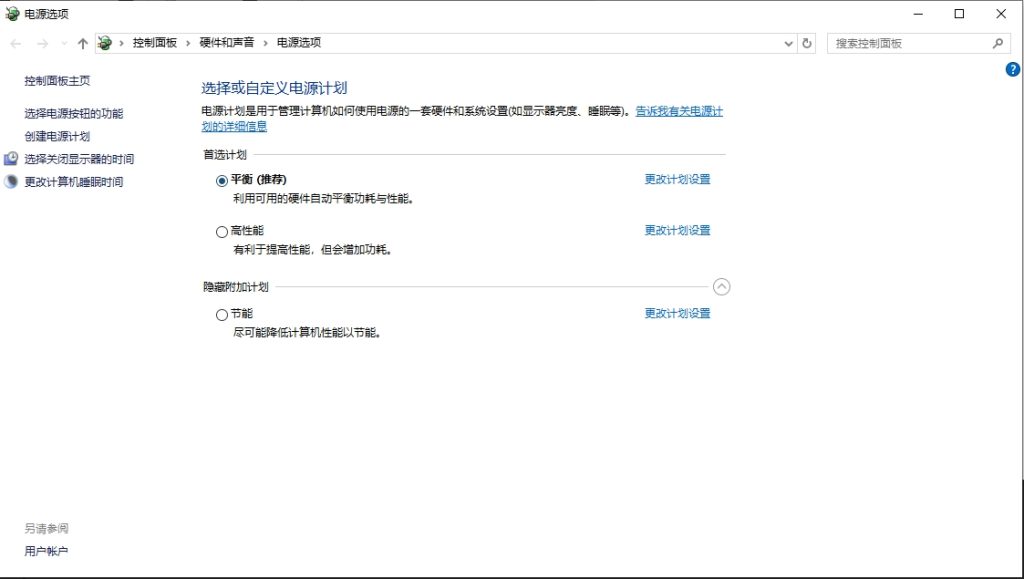Click the forward navigation arrow
Viewport: 1024px width, 579px height.
[x=42, y=44]
